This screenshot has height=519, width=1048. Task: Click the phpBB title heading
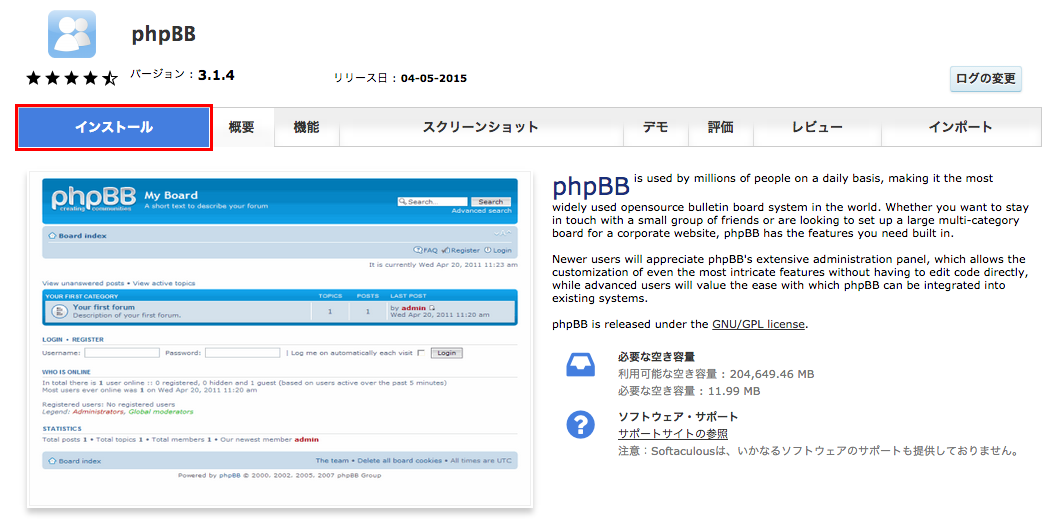pos(163,35)
